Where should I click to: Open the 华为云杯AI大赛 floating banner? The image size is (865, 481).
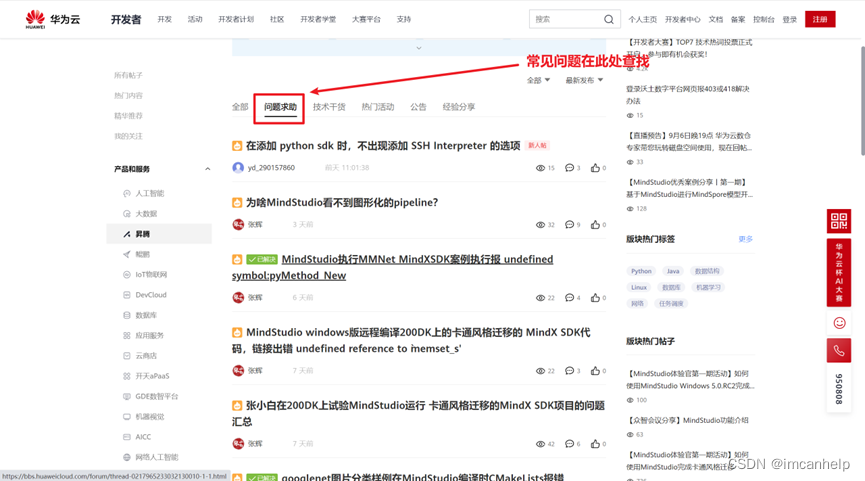[839, 273]
